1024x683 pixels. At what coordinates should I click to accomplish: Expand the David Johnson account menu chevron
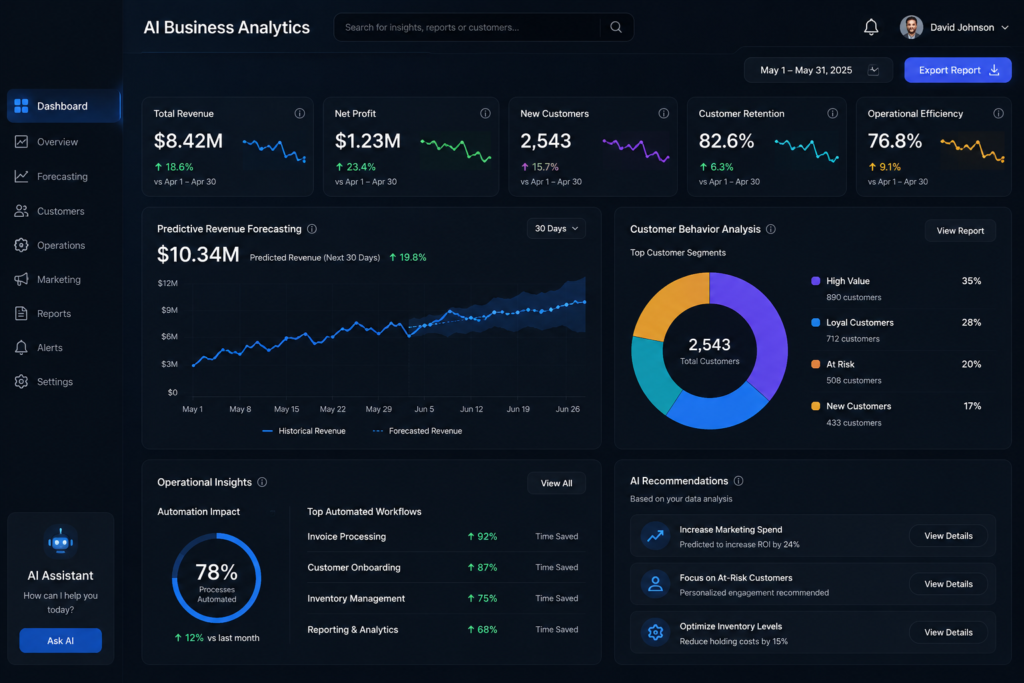[x=1005, y=27]
